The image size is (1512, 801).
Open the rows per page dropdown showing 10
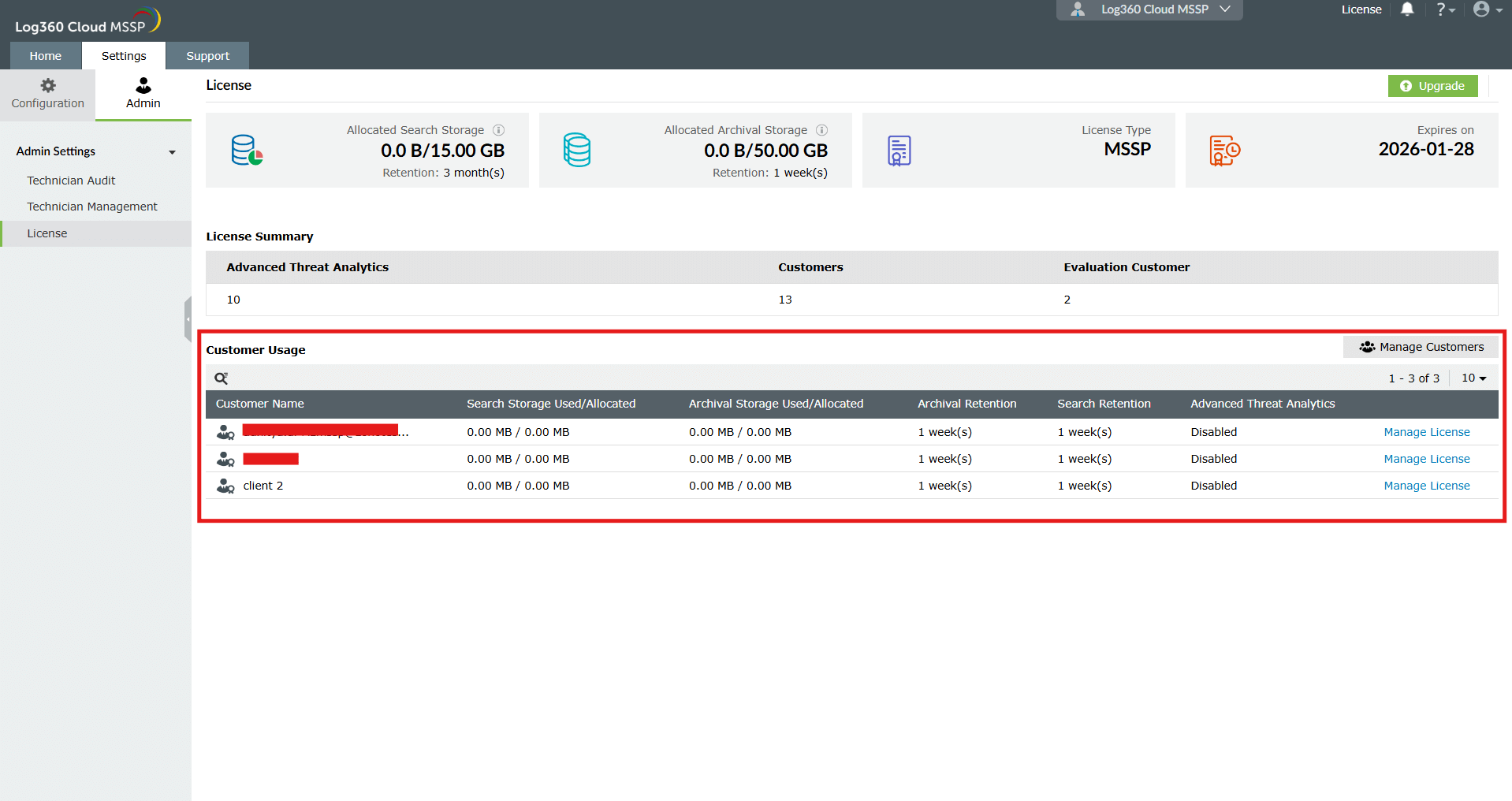point(1473,378)
